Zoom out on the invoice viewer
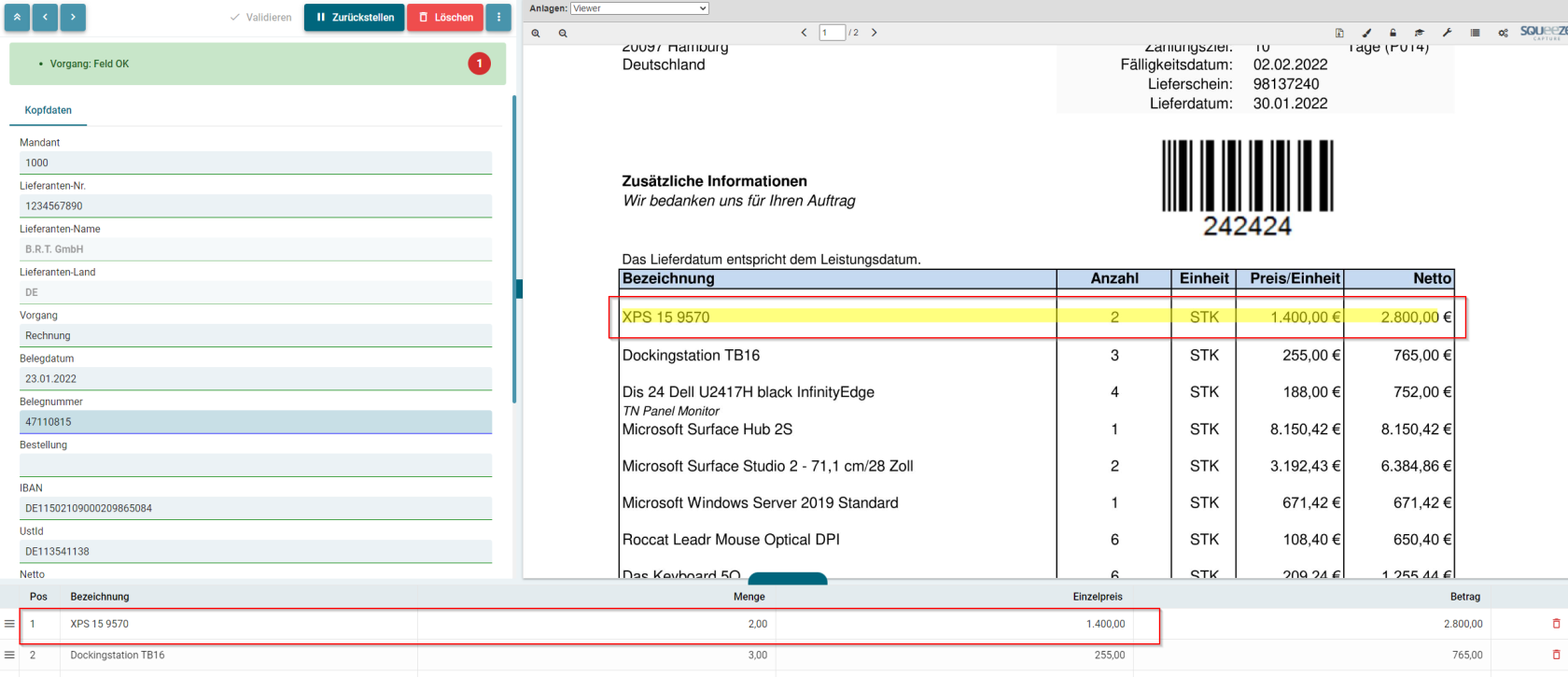1568x677 pixels. pyautogui.click(x=563, y=33)
